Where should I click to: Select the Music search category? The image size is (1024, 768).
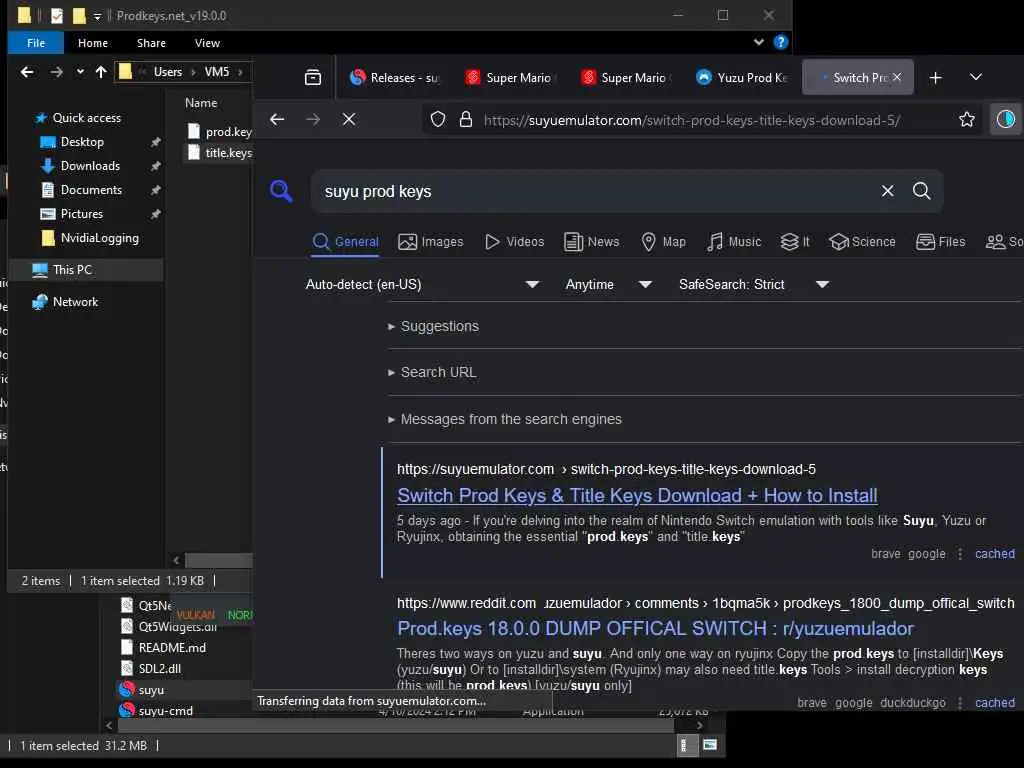click(734, 242)
